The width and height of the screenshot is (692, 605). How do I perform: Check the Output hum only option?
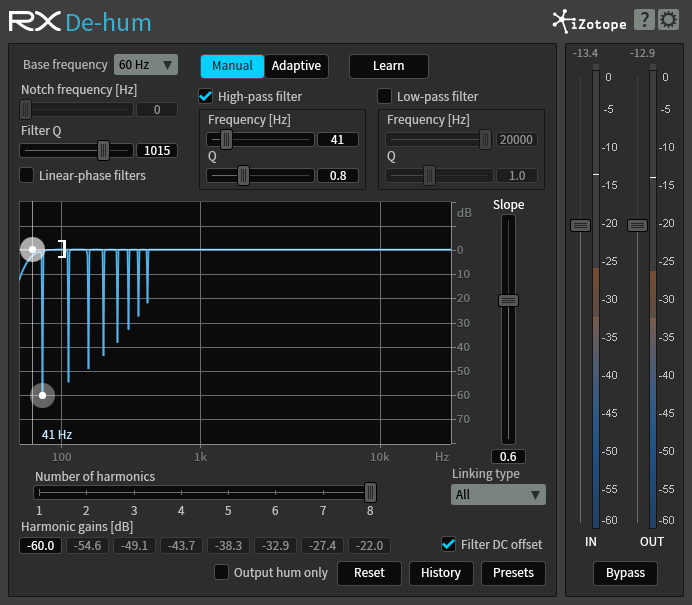pyautogui.click(x=222, y=573)
